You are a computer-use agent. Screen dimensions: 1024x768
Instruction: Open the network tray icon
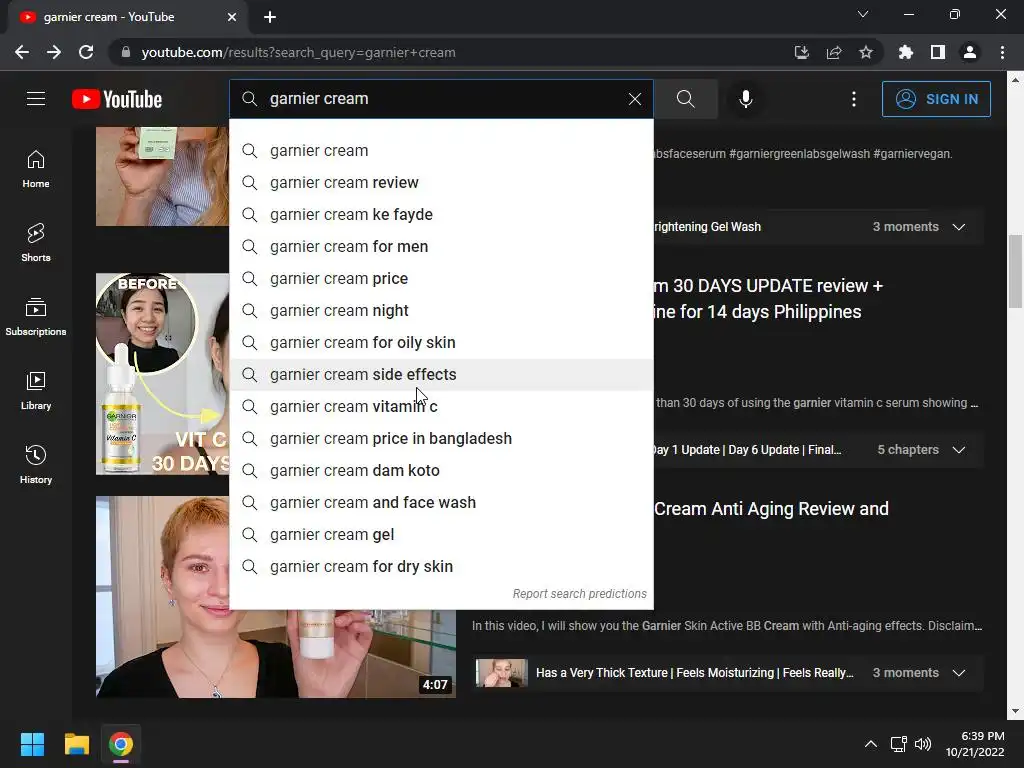click(899, 744)
